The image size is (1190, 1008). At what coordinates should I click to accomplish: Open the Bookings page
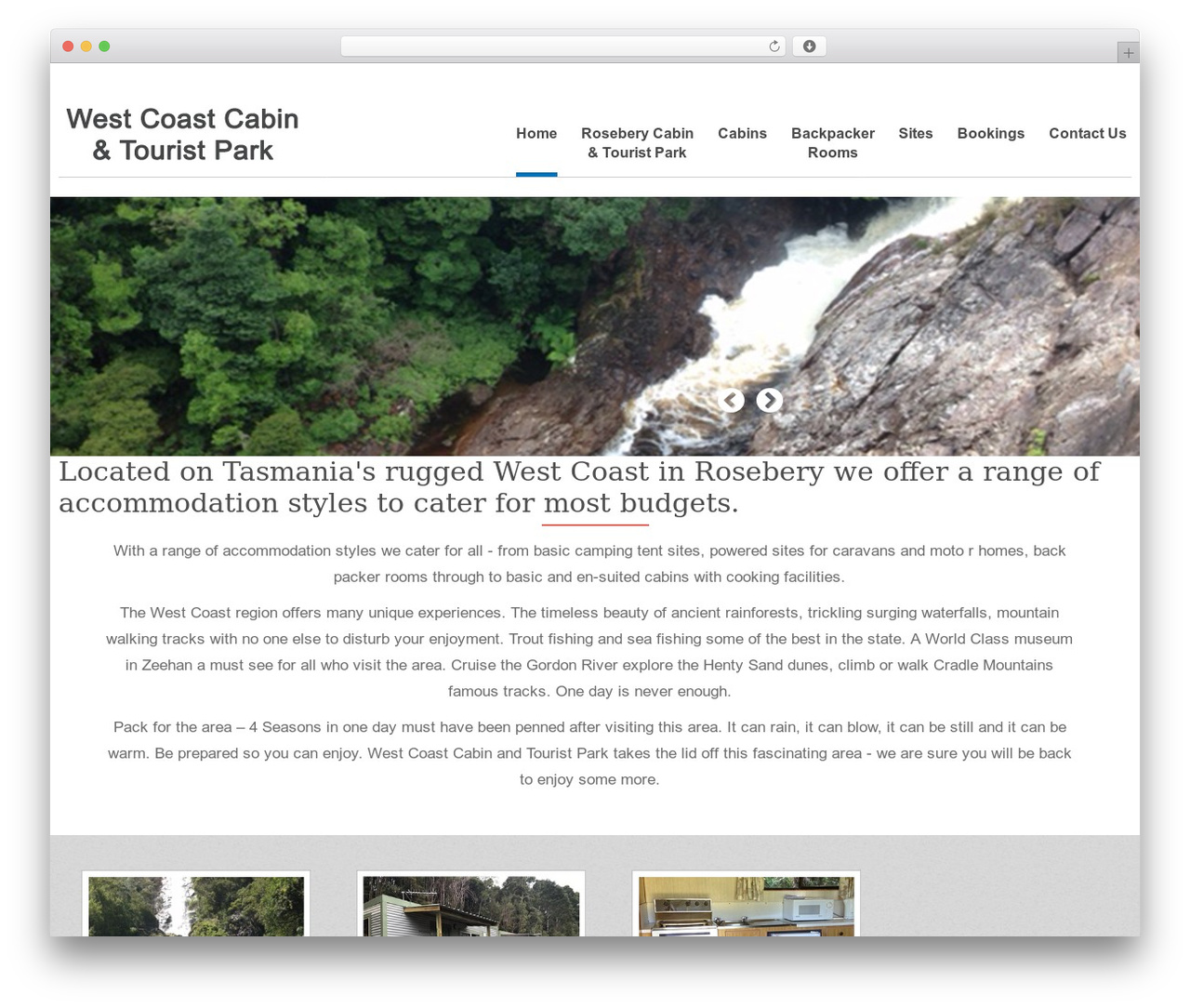pyautogui.click(x=991, y=133)
